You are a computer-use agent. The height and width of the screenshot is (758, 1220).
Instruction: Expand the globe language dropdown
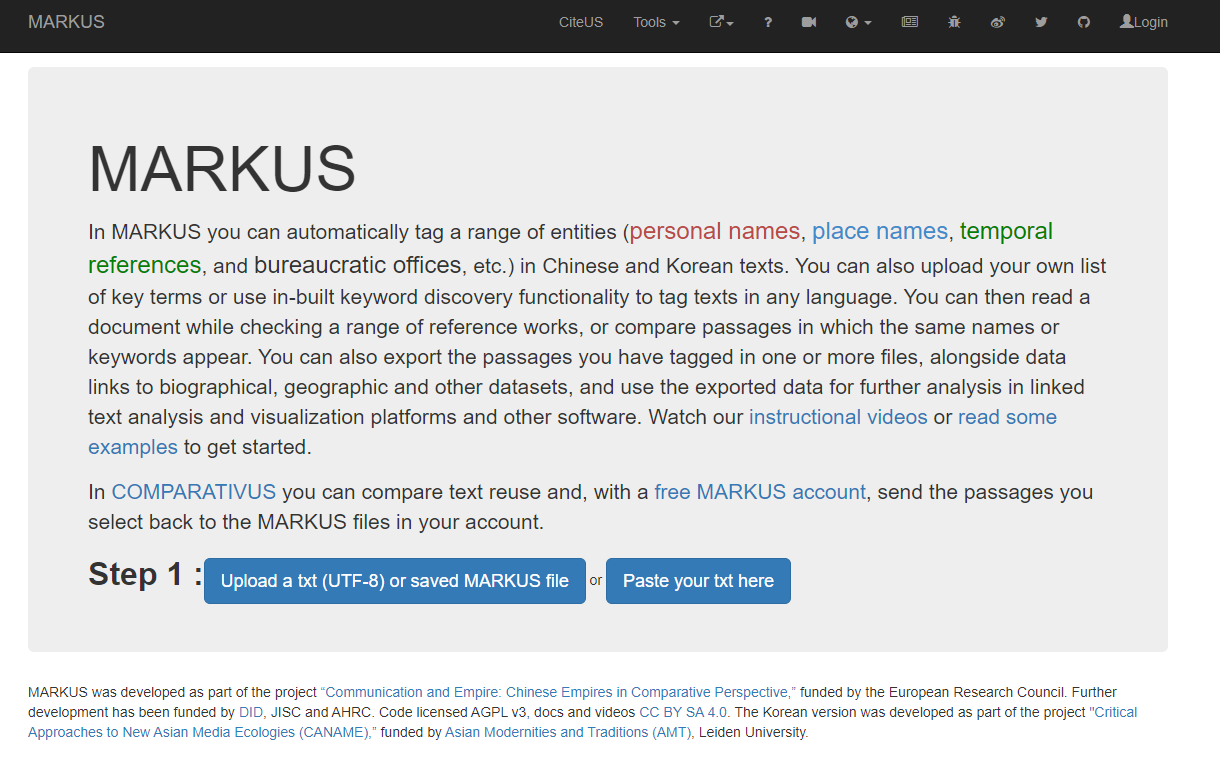click(x=858, y=22)
